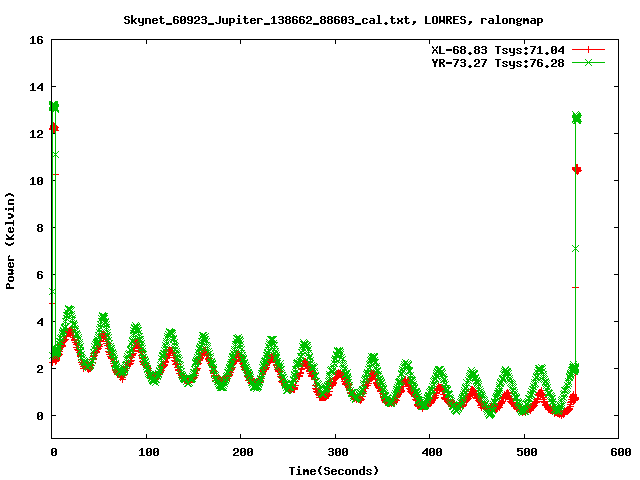The width and height of the screenshot is (640, 480).
Task: Click the x-axis tick label 400
Action: (432, 452)
